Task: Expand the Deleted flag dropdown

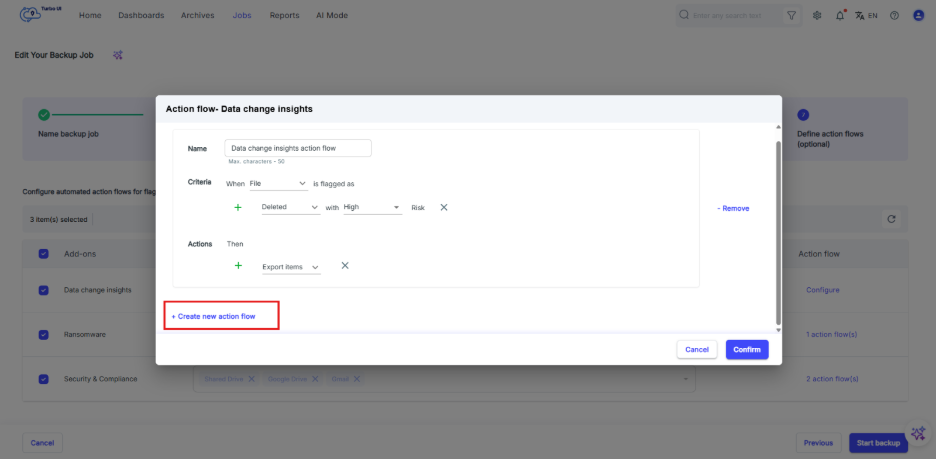Action: pos(290,207)
